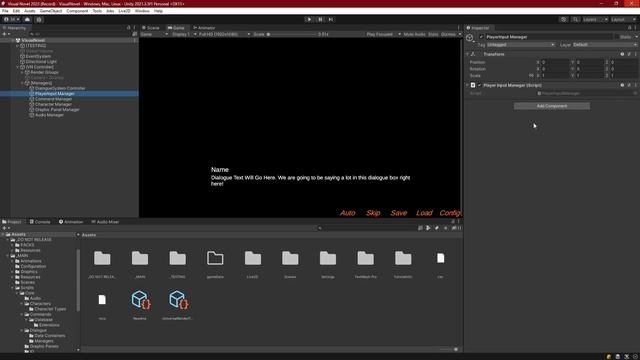Image resolution: width=640 pixels, height=360 pixels.
Task: Click Add Component in the Inspector
Action: tap(552, 106)
